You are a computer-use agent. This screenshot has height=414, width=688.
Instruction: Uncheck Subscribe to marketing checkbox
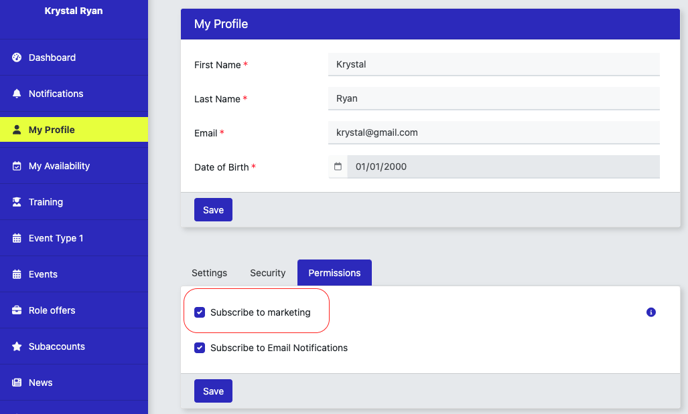200,312
